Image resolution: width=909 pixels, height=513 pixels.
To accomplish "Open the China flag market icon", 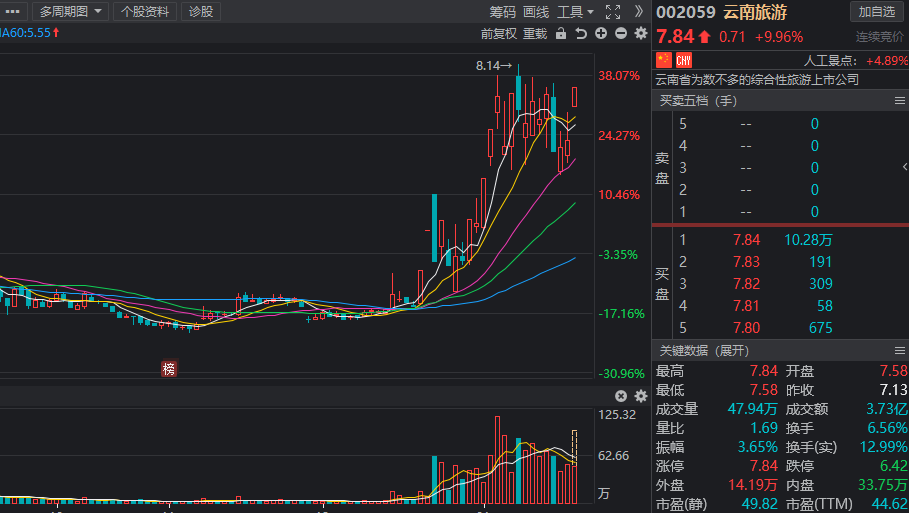I will (663, 60).
